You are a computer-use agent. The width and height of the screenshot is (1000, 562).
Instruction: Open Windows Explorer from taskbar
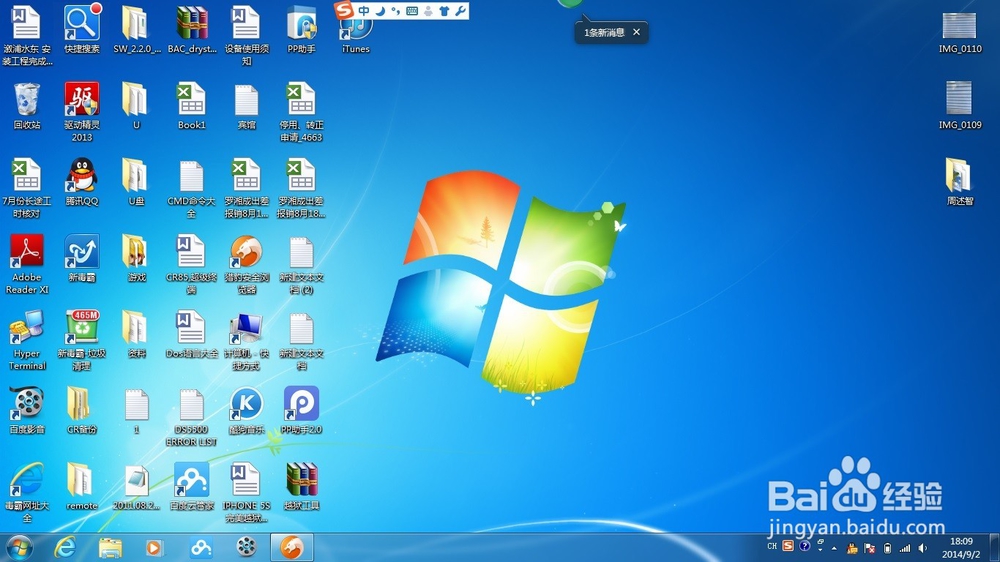pyautogui.click(x=110, y=547)
